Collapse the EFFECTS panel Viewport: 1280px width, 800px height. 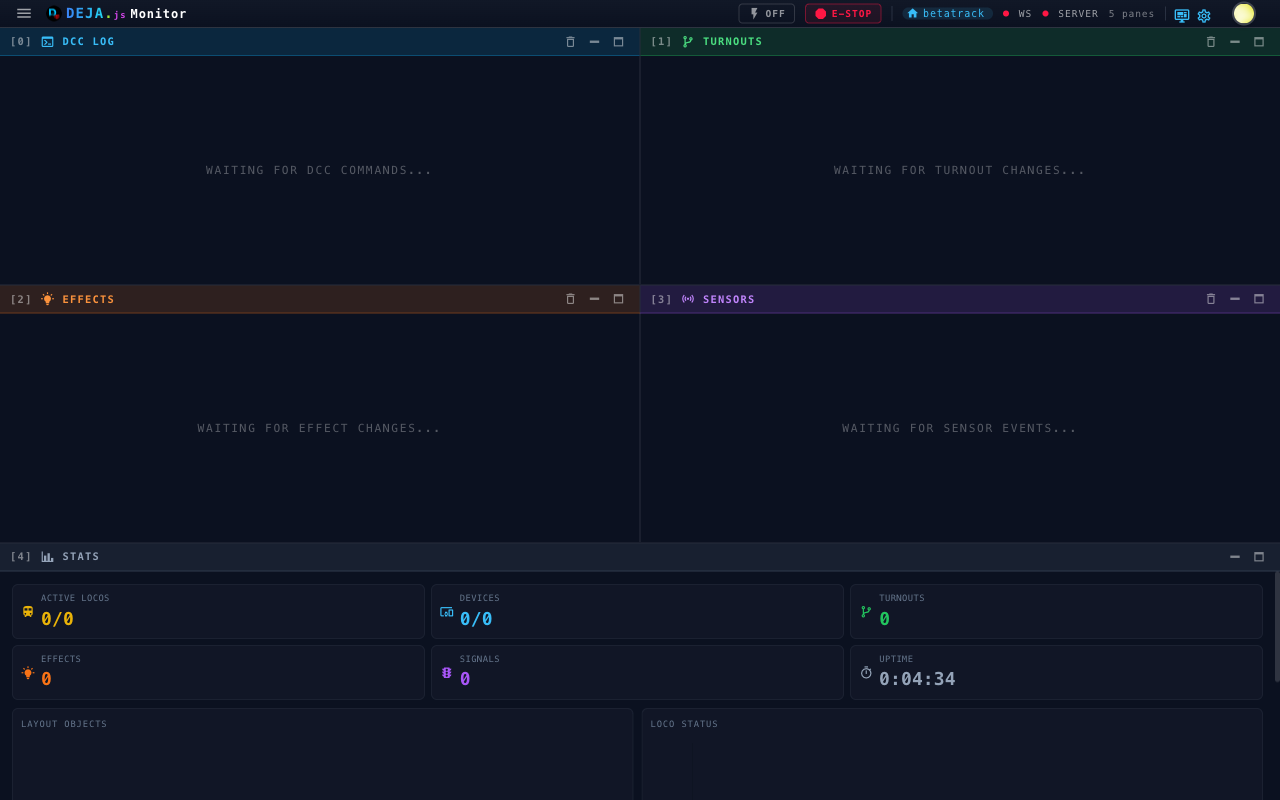[594, 298]
